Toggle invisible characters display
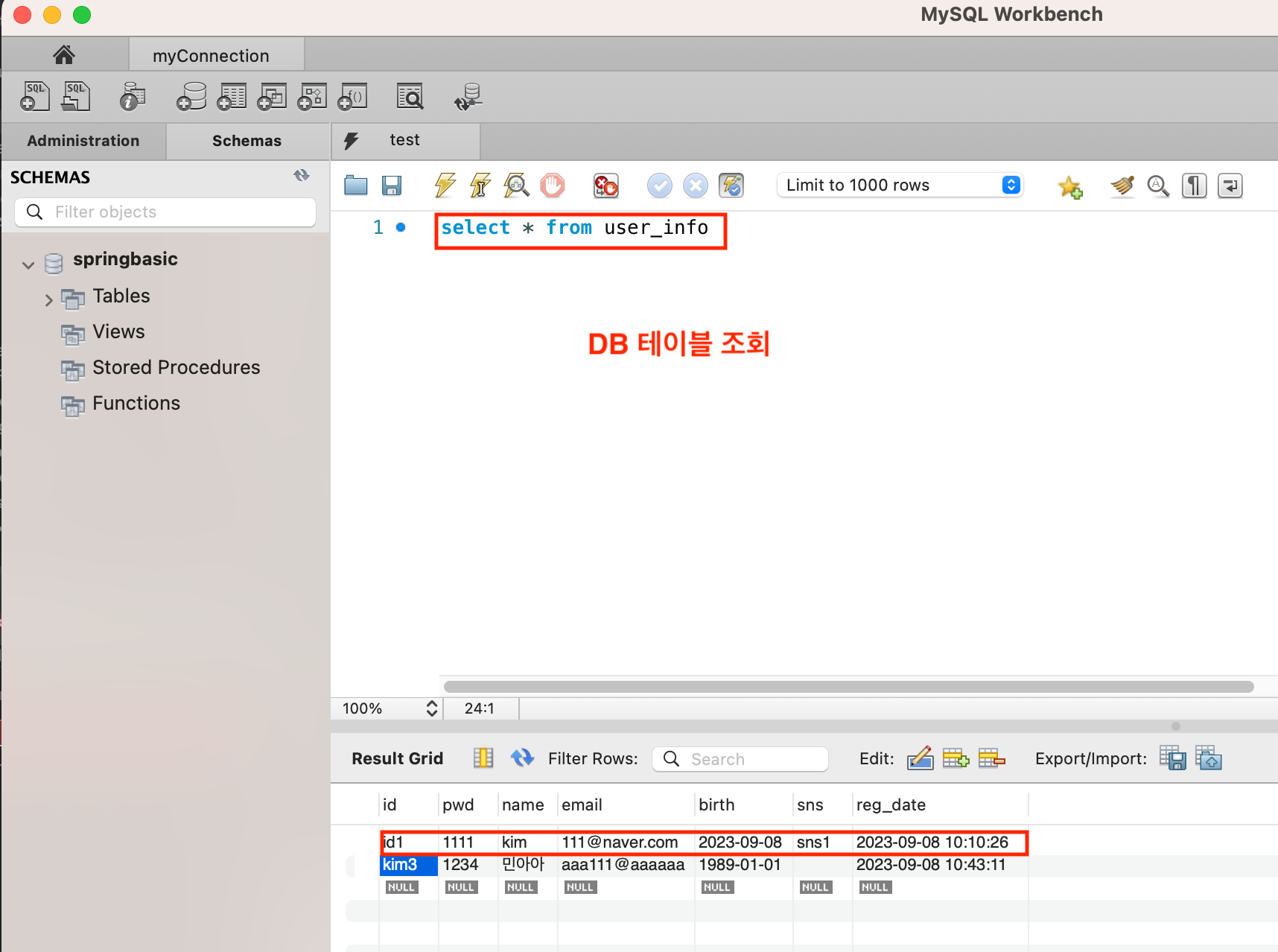Screen dimensions: 1278x952 point(1195,185)
